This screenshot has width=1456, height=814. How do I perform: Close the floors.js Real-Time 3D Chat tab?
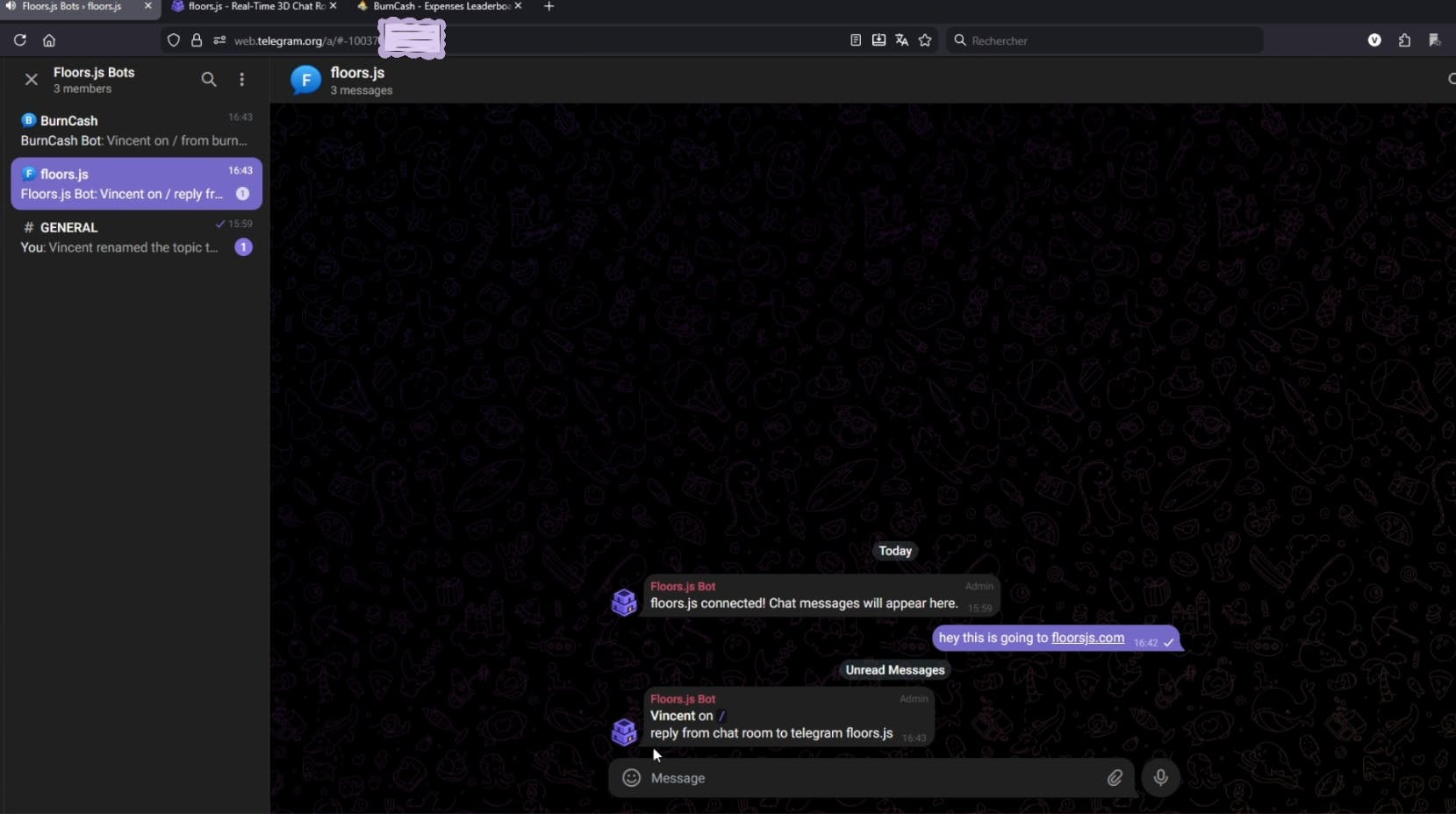[333, 6]
